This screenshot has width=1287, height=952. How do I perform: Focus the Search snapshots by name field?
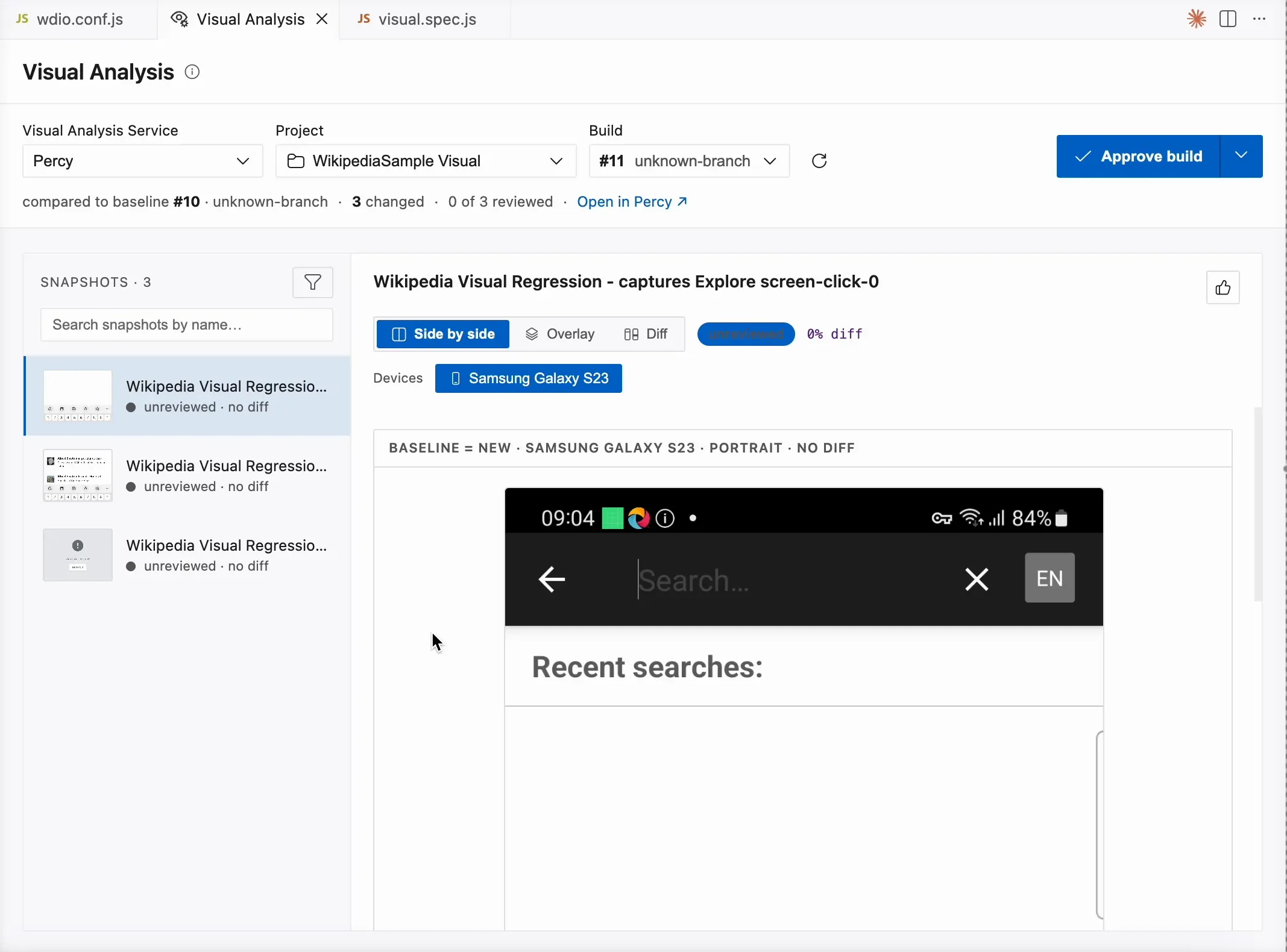click(x=187, y=325)
